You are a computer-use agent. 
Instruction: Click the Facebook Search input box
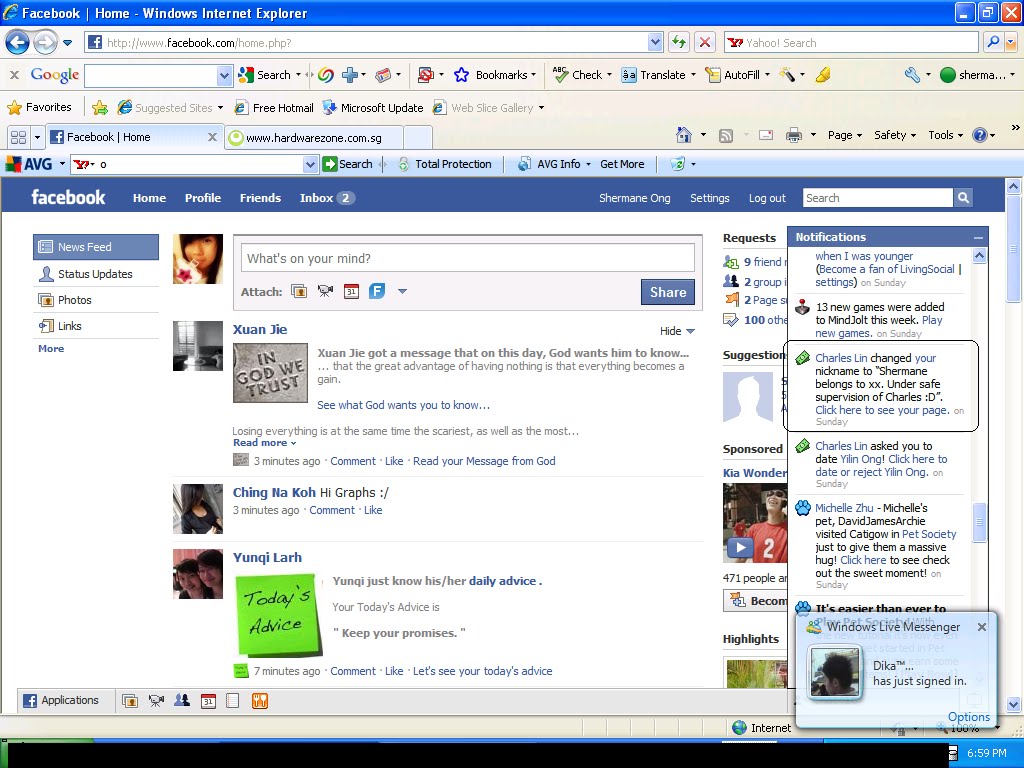pyautogui.click(x=878, y=198)
